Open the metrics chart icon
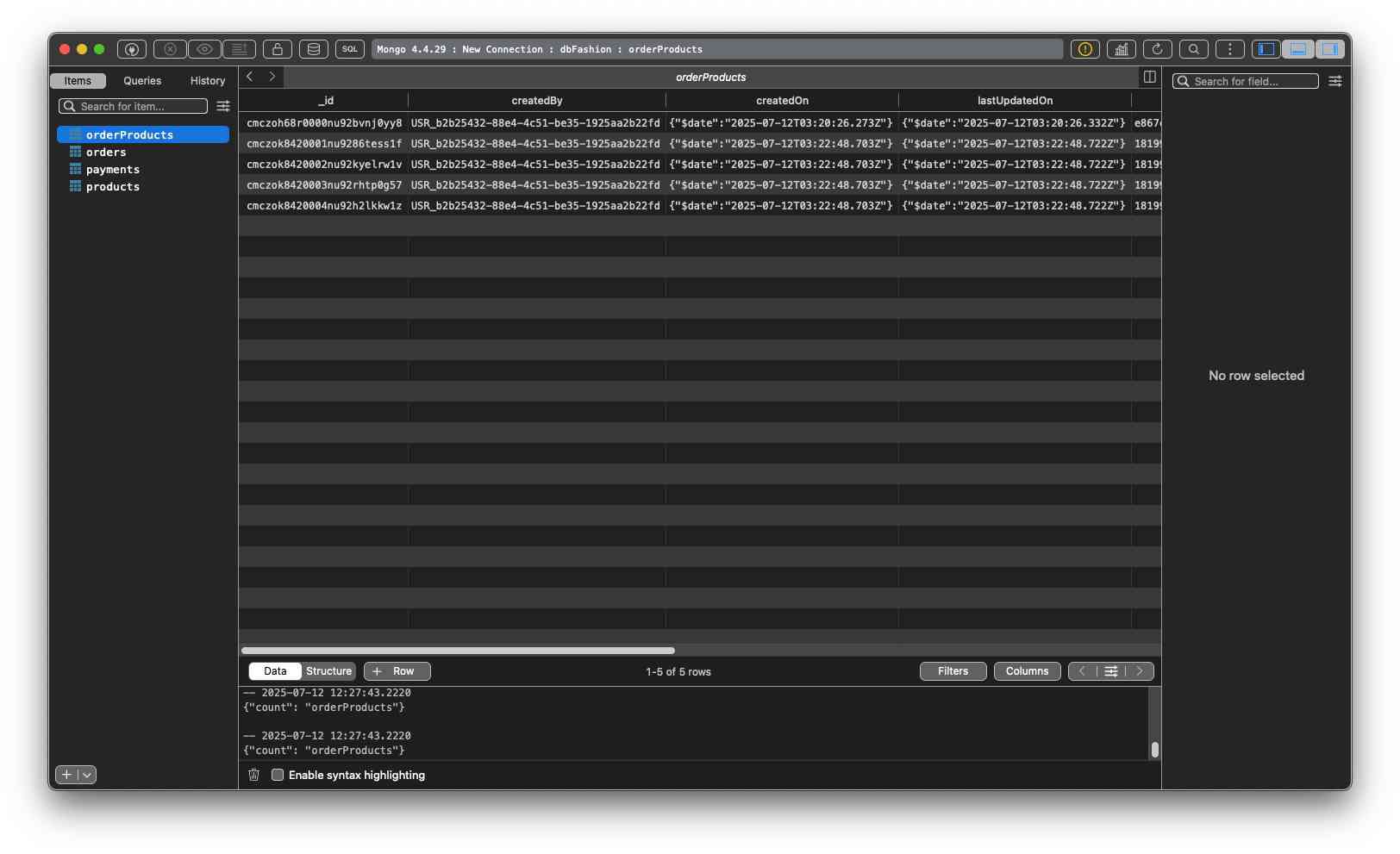The height and width of the screenshot is (854, 1400). click(1121, 49)
